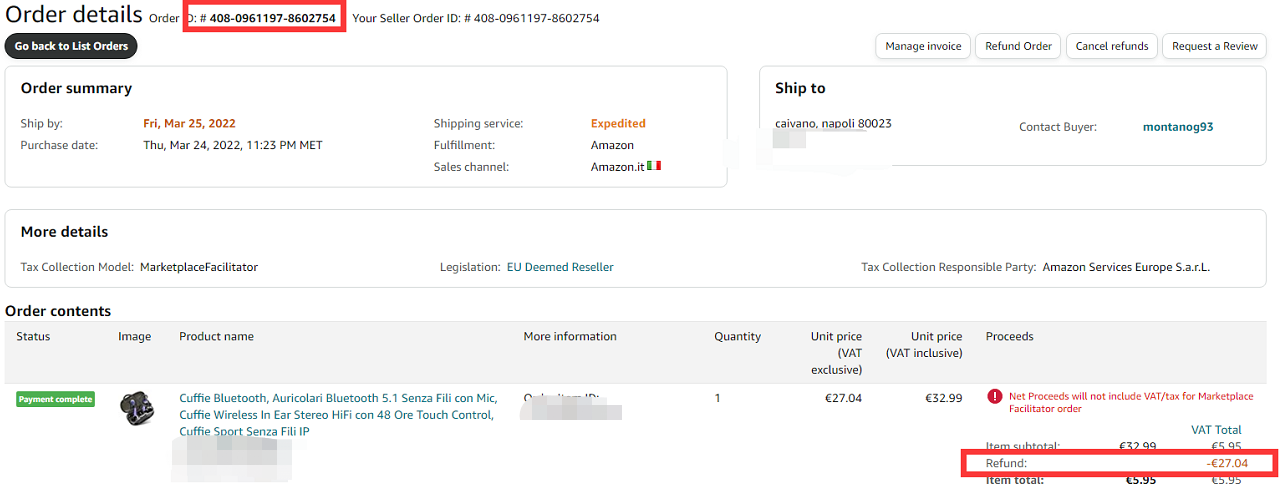Click the Refund Order button
The width and height of the screenshot is (1286, 500).
1018,46
